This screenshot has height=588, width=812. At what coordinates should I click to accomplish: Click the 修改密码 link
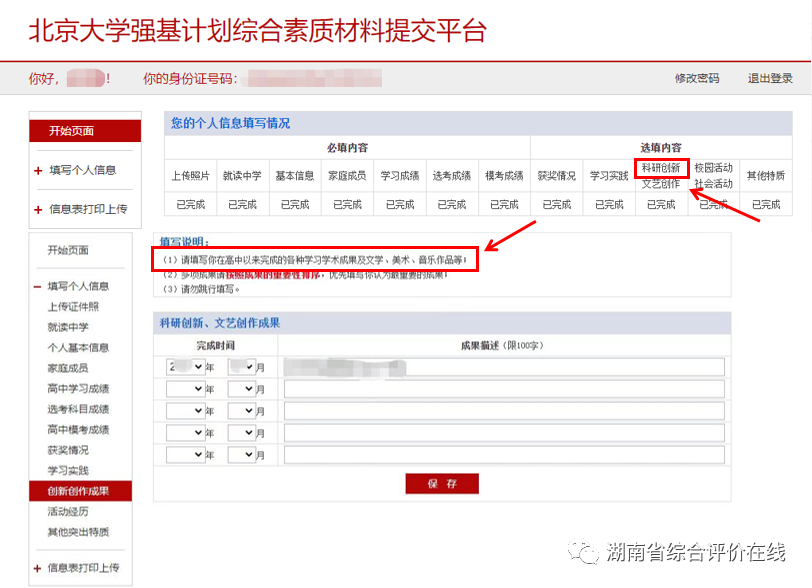697,78
